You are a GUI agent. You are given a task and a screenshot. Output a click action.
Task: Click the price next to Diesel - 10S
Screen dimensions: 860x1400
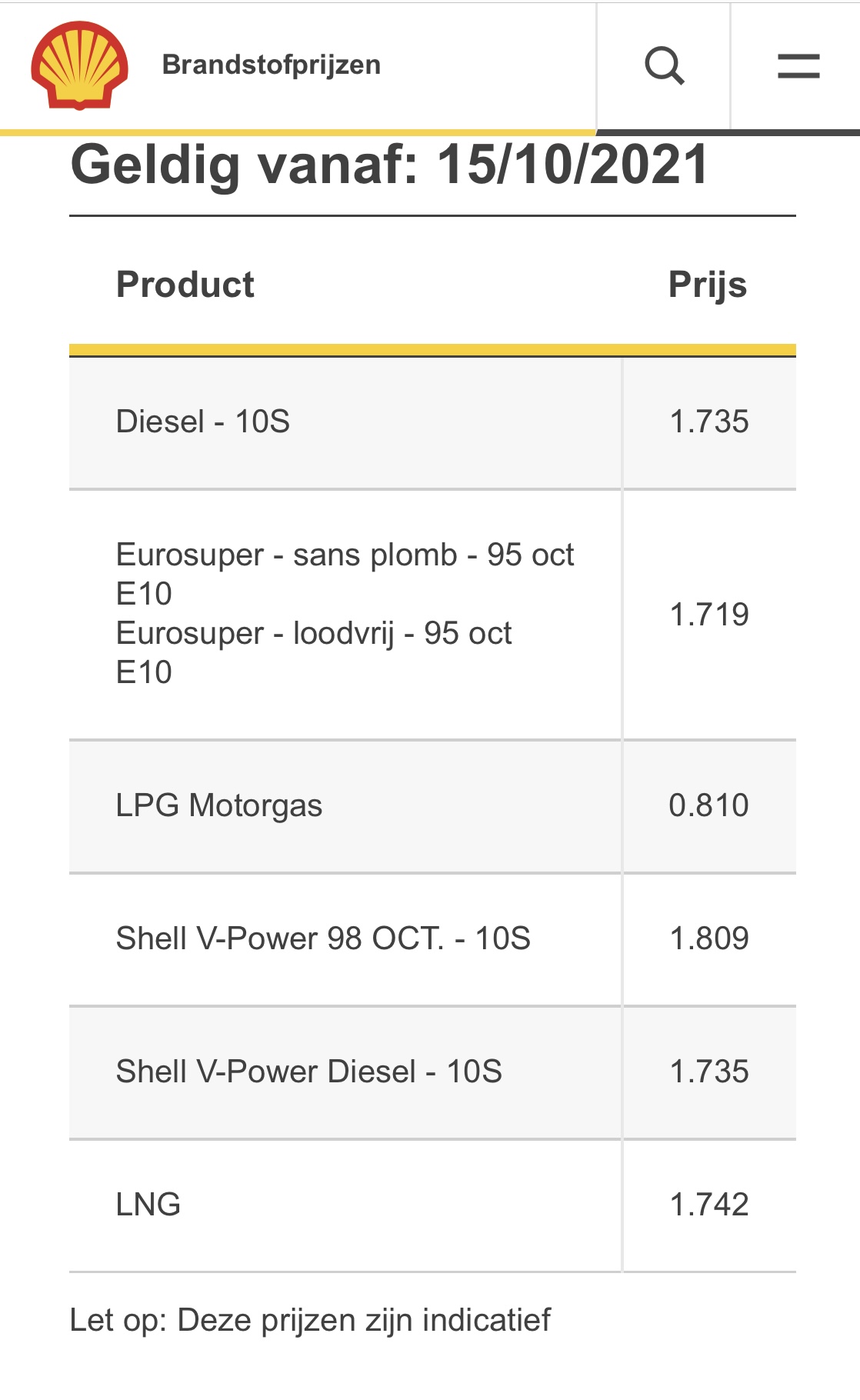pyautogui.click(x=708, y=422)
